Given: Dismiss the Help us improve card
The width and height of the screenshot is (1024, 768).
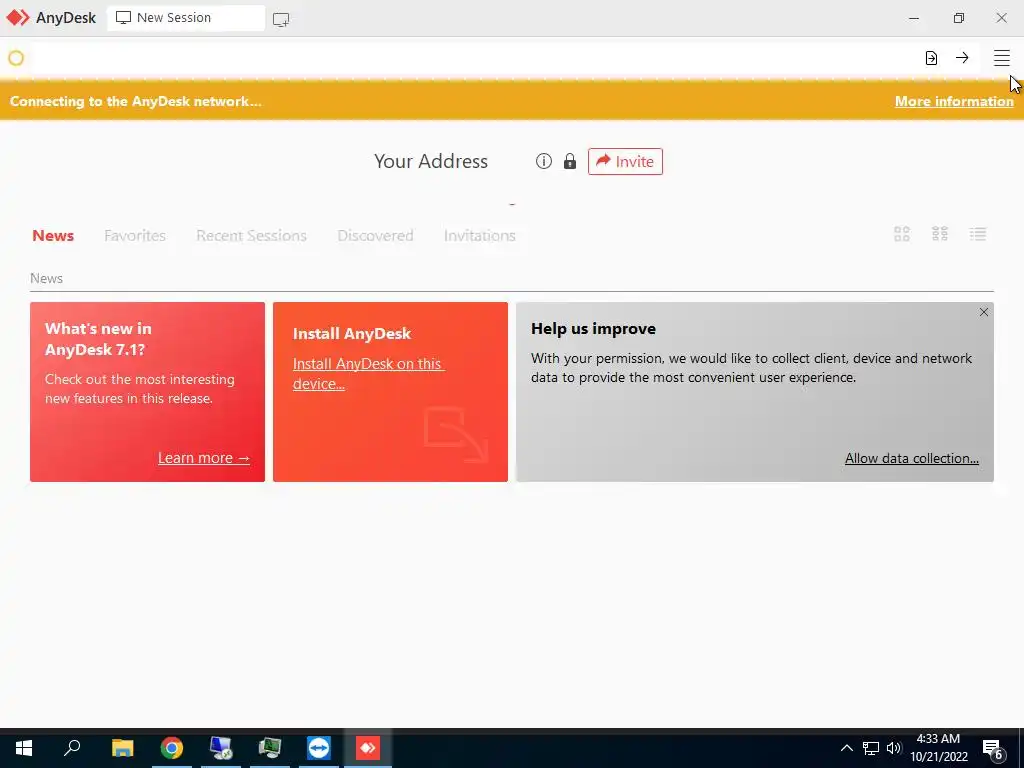Looking at the screenshot, I should pos(984,312).
